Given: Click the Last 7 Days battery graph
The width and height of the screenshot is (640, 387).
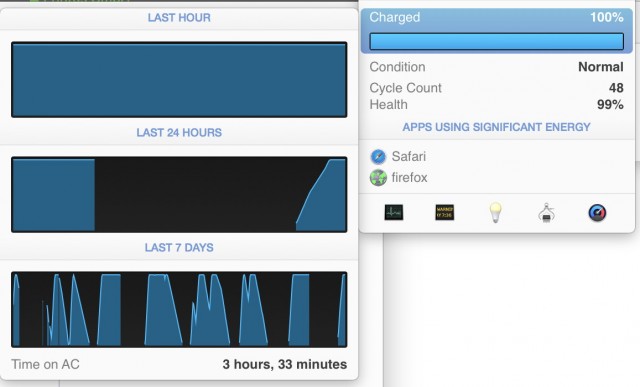Looking at the screenshot, I should point(179,309).
